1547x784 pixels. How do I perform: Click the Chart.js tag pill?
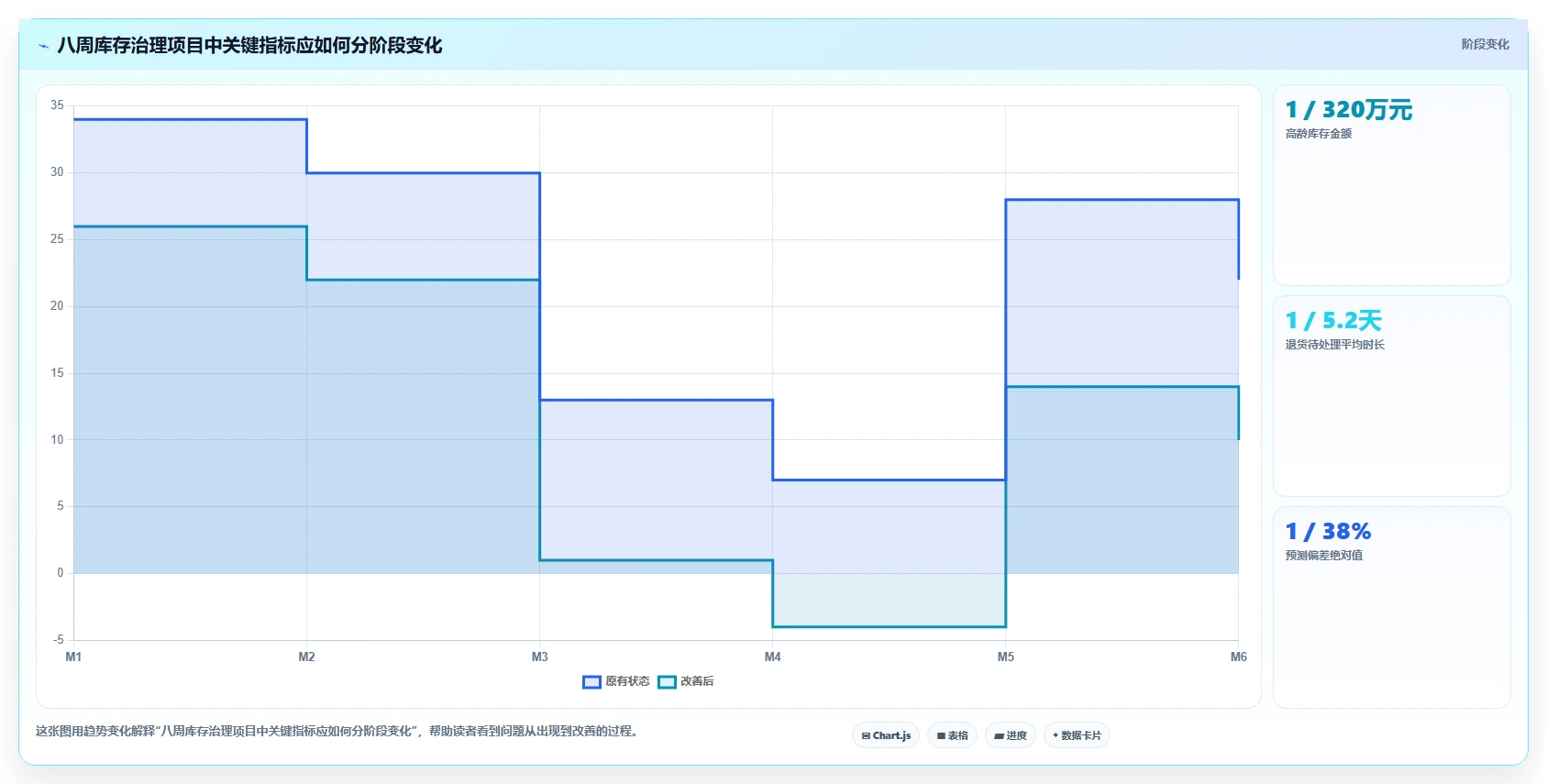[886, 735]
